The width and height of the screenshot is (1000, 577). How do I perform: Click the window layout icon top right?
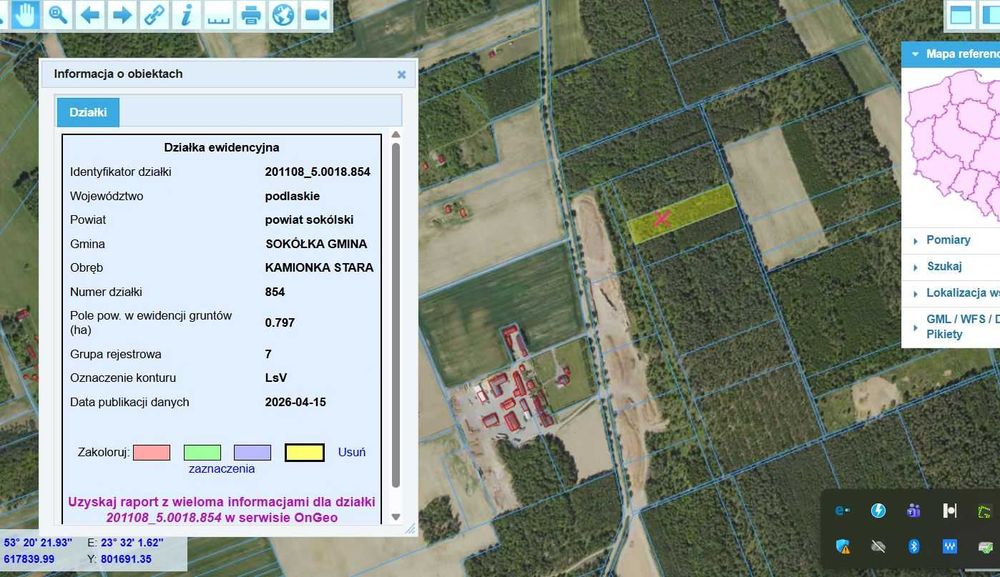coord(960,15)
